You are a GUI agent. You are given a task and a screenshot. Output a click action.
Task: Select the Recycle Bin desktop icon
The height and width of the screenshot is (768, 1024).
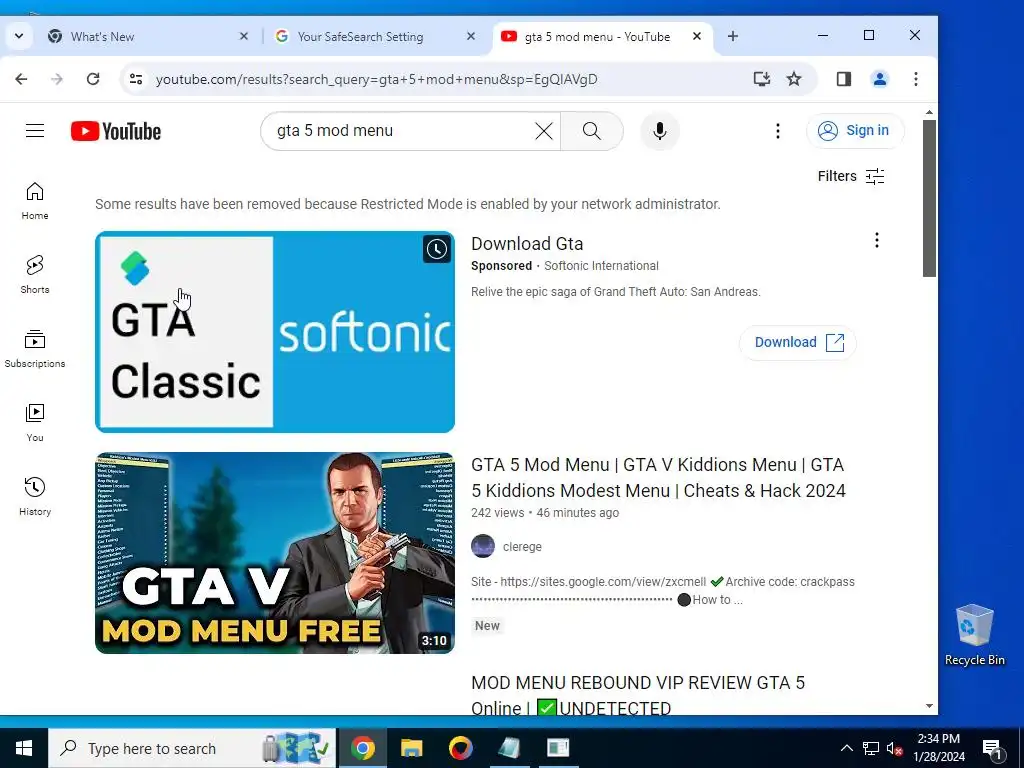(x=974, y=634)
